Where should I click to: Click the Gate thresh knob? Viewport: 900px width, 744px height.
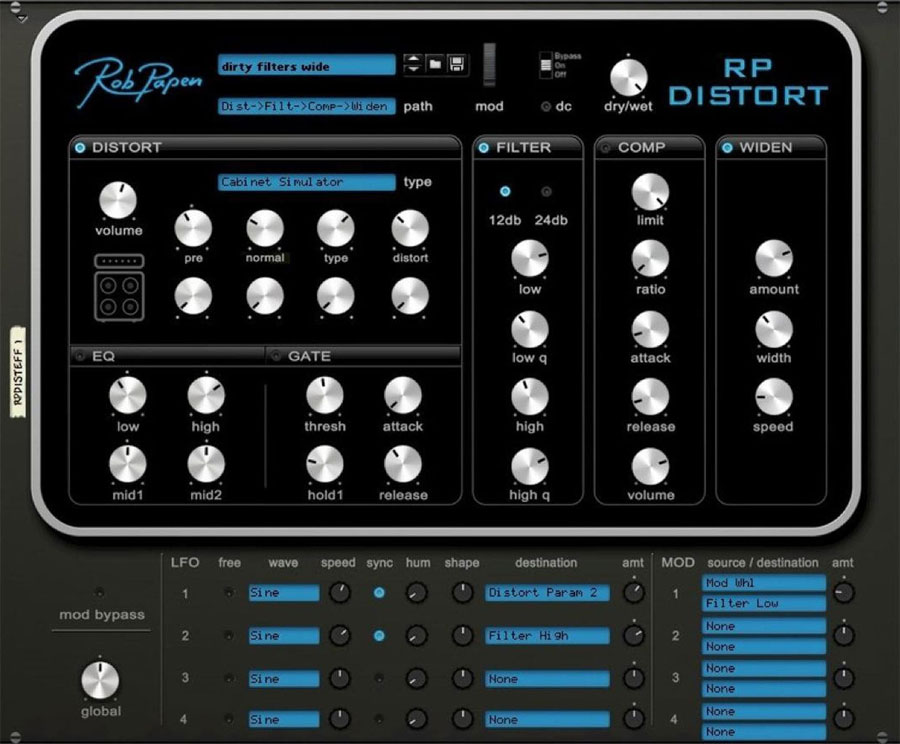(324, 396)
